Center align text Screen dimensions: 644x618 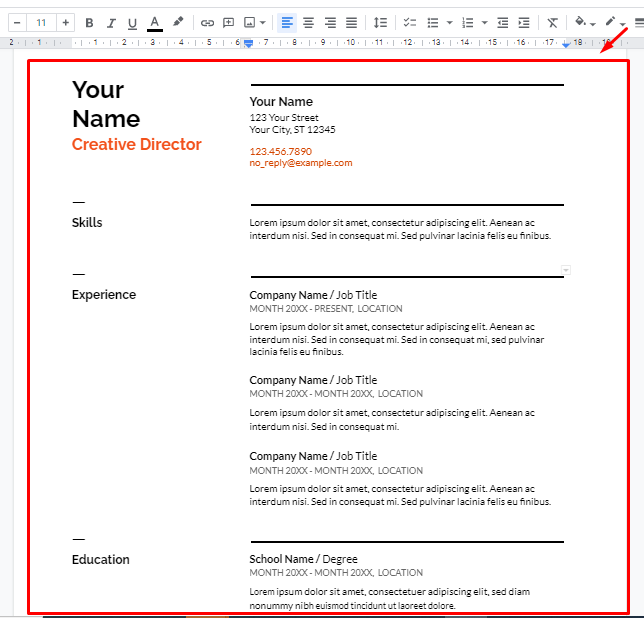pyautogui.click(x=308, y=23)
